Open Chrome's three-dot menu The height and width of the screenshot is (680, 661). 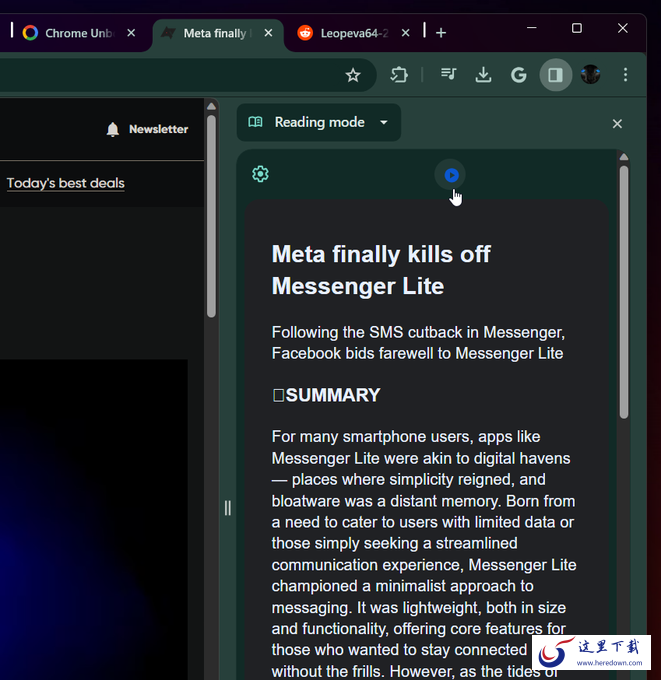tap(625, 75)
